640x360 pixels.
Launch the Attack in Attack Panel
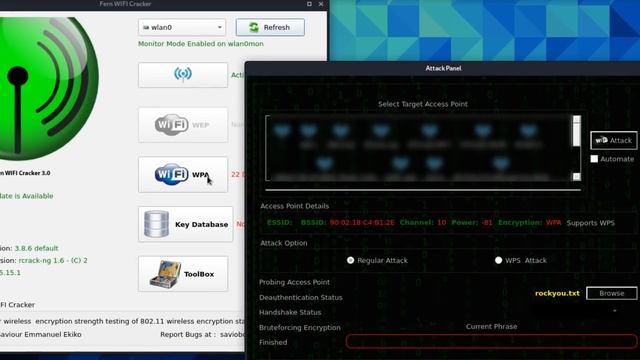pos(613,140)
